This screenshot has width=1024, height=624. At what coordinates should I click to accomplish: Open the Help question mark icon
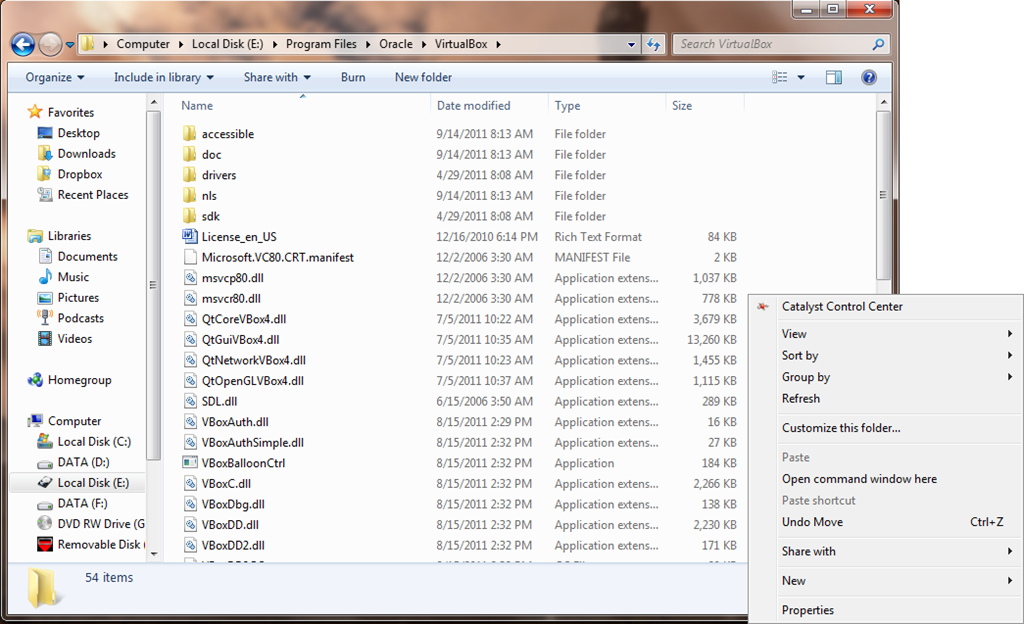click(x=868, y=77)
